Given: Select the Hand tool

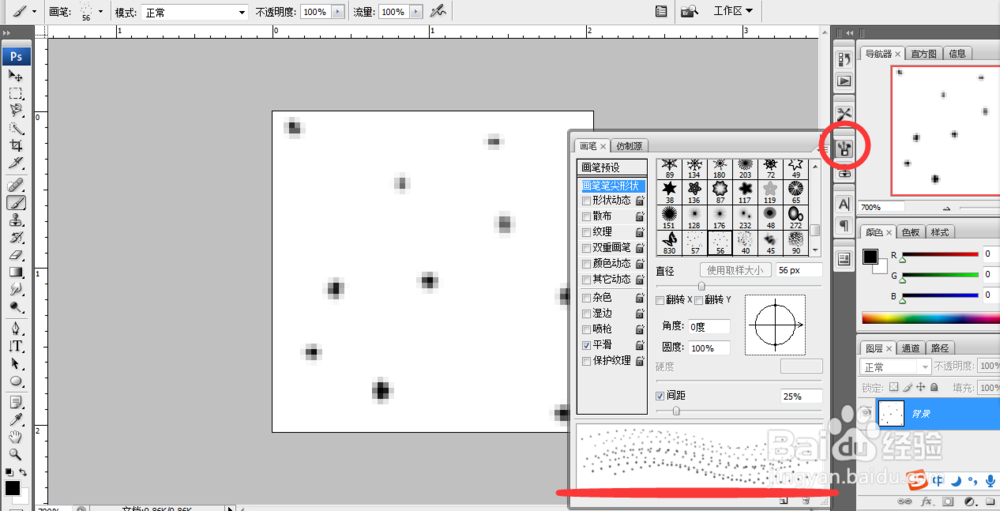Looking at the screenshot, I should click(16, 437).
